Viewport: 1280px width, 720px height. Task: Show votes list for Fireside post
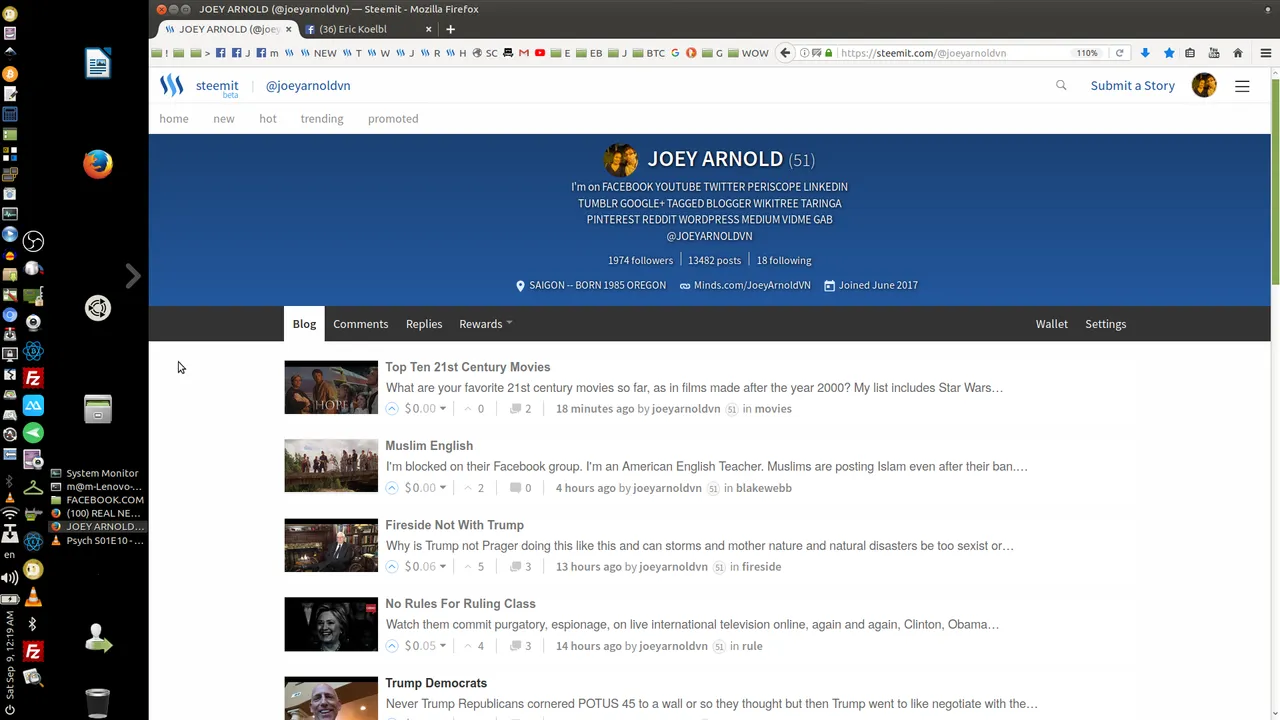coord(474,567)
